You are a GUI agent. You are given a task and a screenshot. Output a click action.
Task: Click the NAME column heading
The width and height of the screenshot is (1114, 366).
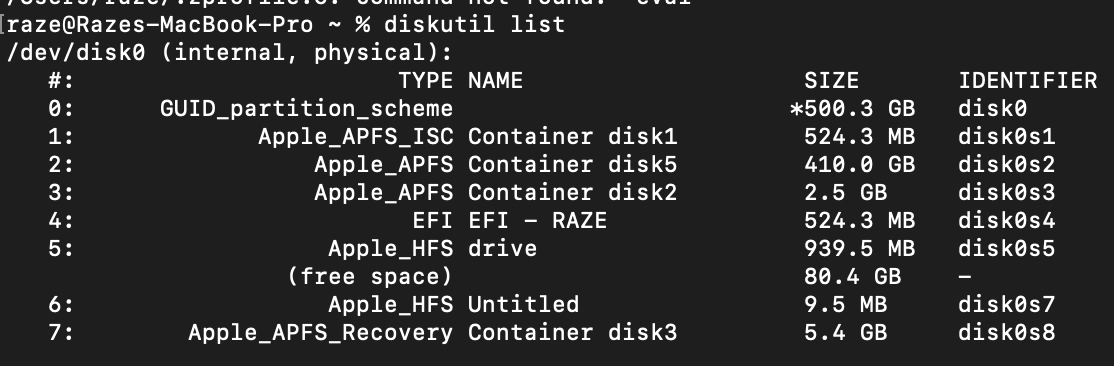495,80
